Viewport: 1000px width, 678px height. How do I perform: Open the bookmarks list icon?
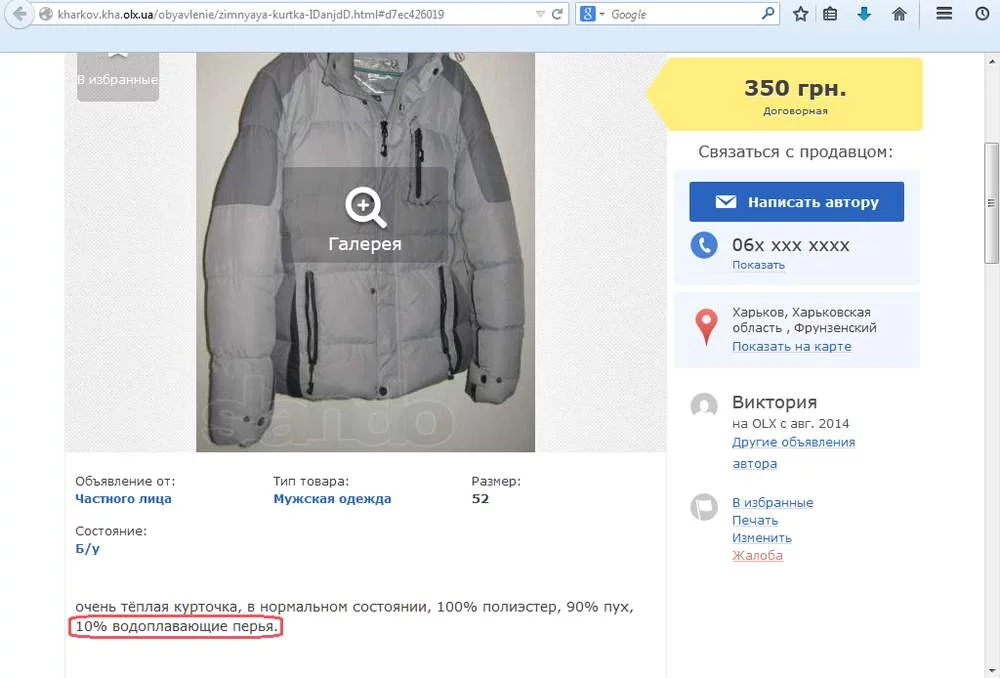831,15
